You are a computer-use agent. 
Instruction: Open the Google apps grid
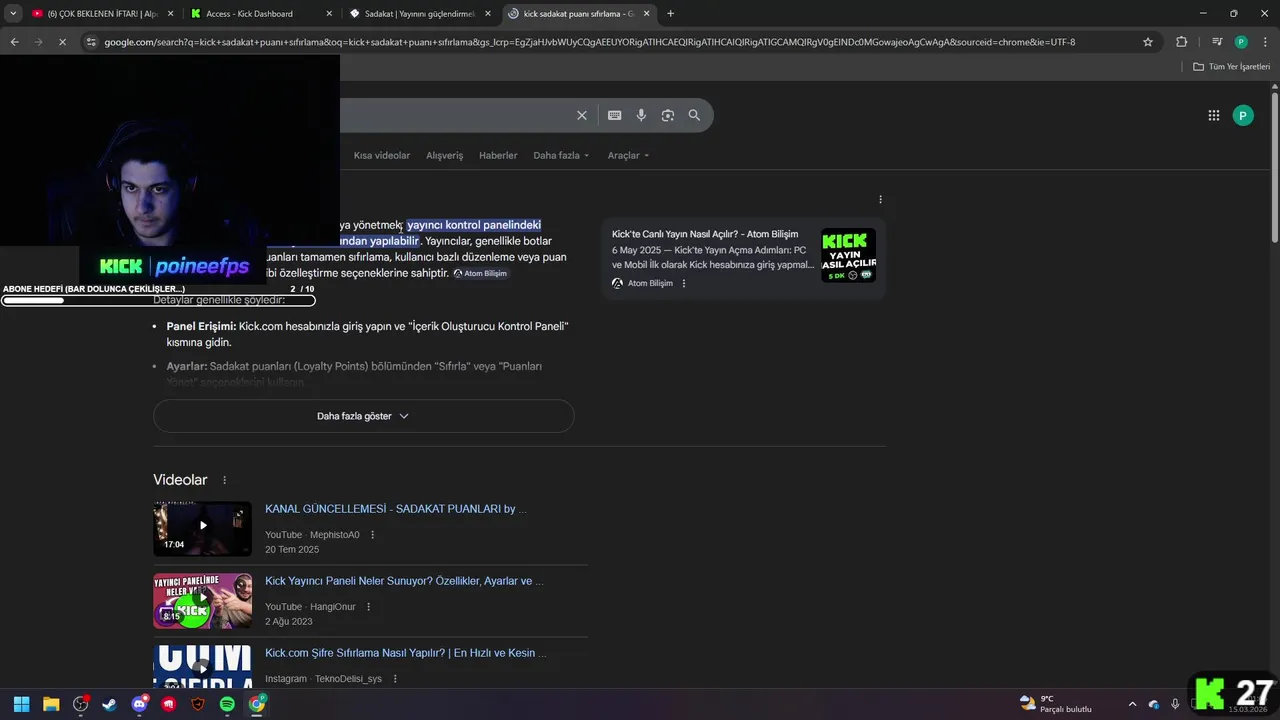click(1213, 115)
